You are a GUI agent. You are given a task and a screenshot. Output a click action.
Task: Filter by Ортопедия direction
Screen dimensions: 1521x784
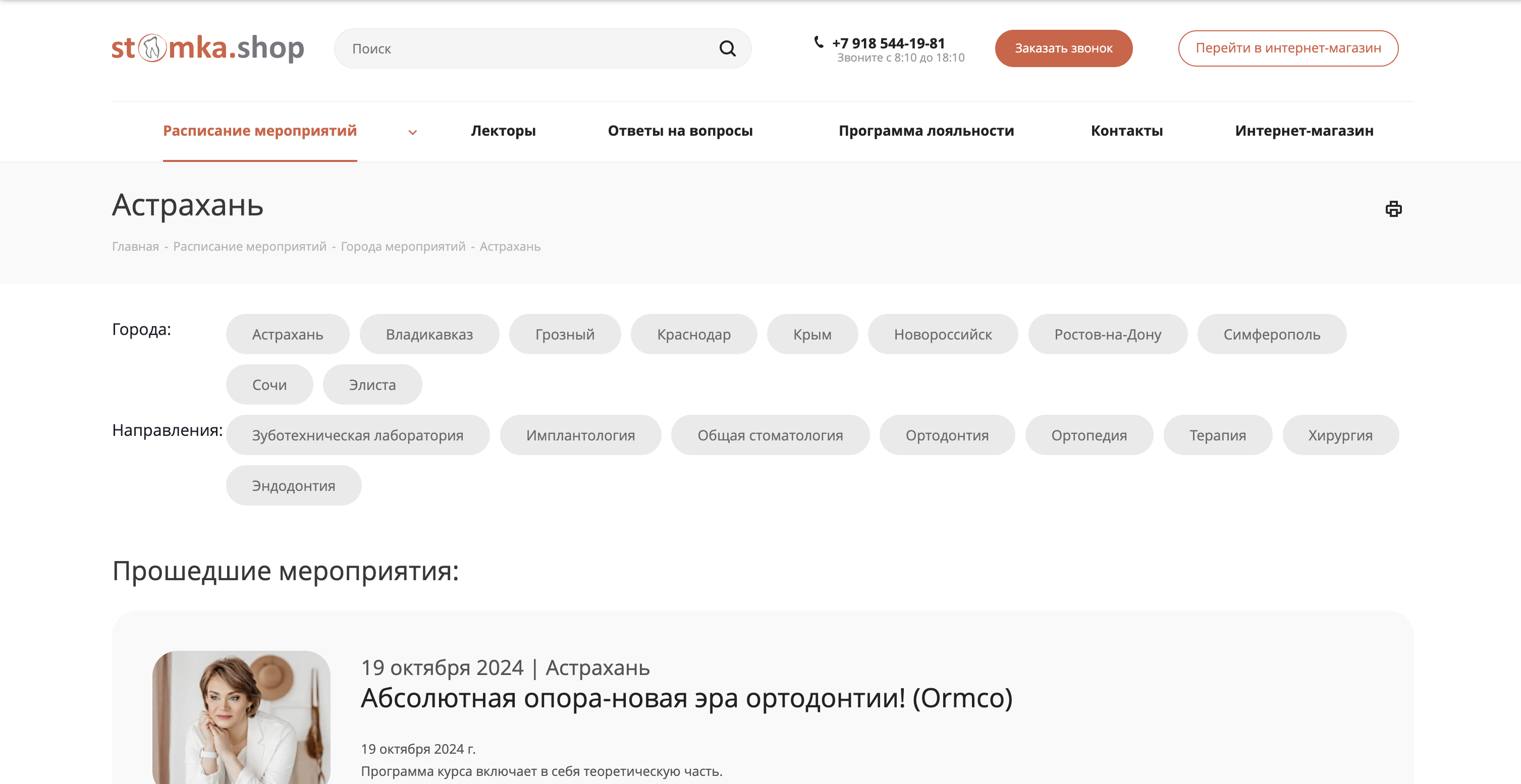coord(1089,435)
